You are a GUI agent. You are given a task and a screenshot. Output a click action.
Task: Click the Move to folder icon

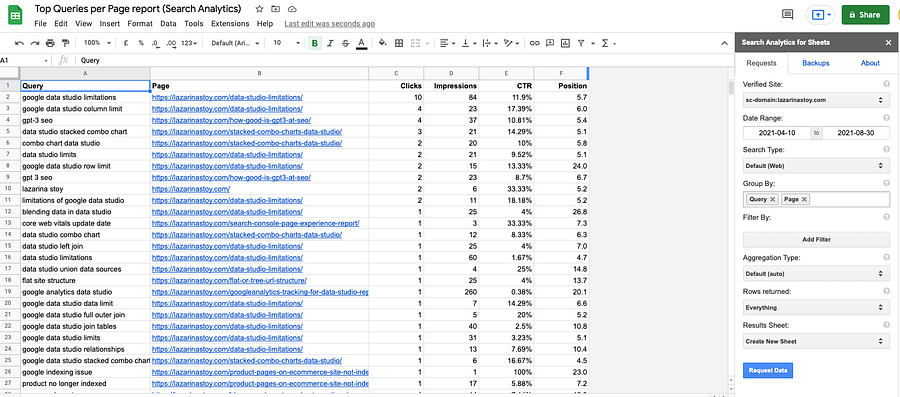[x=276, y=9]
